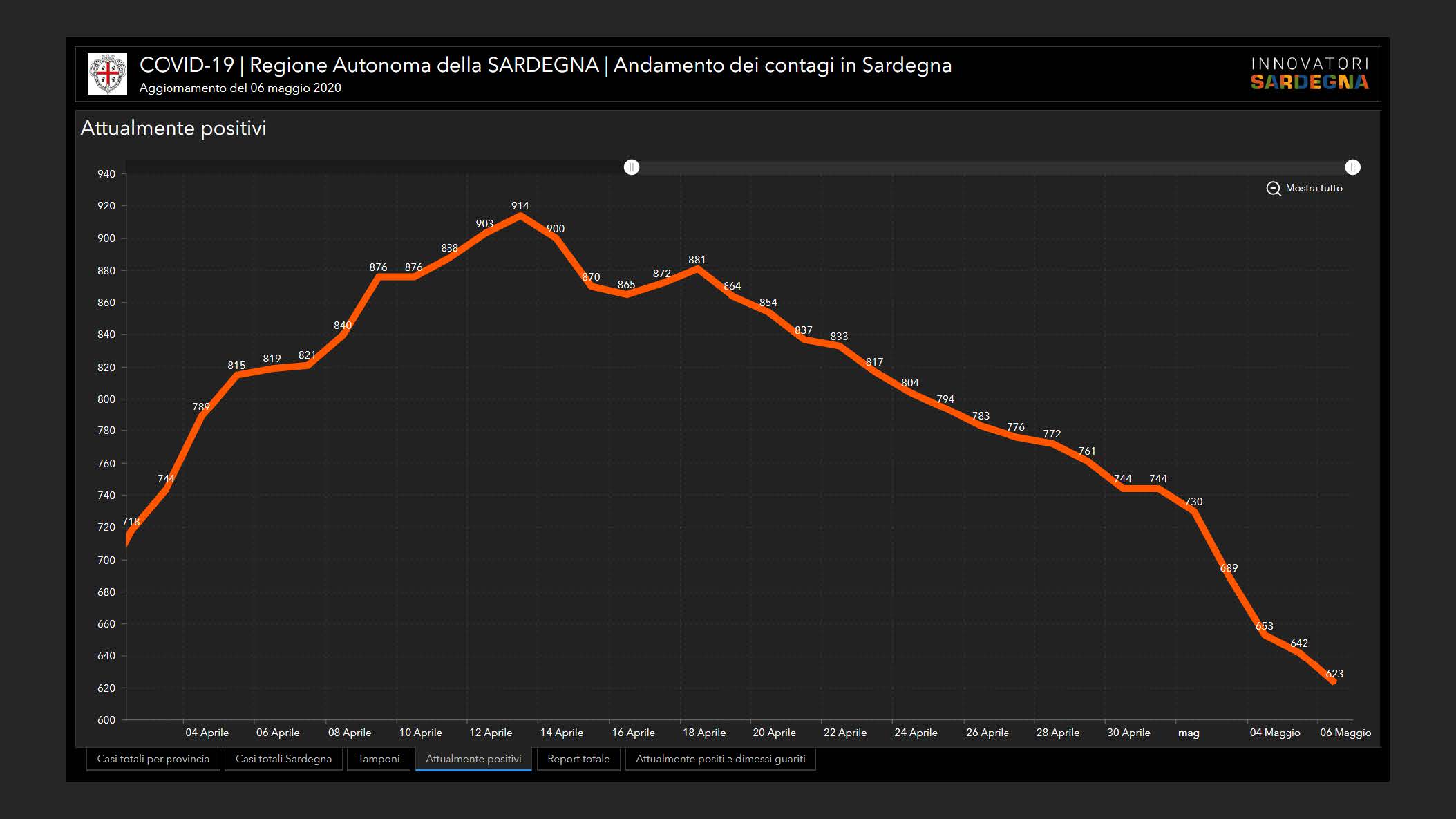Click the Sardegna region coat of arms logo
The height and width of the screenshot is (819, 1456).
pos(107,74)
